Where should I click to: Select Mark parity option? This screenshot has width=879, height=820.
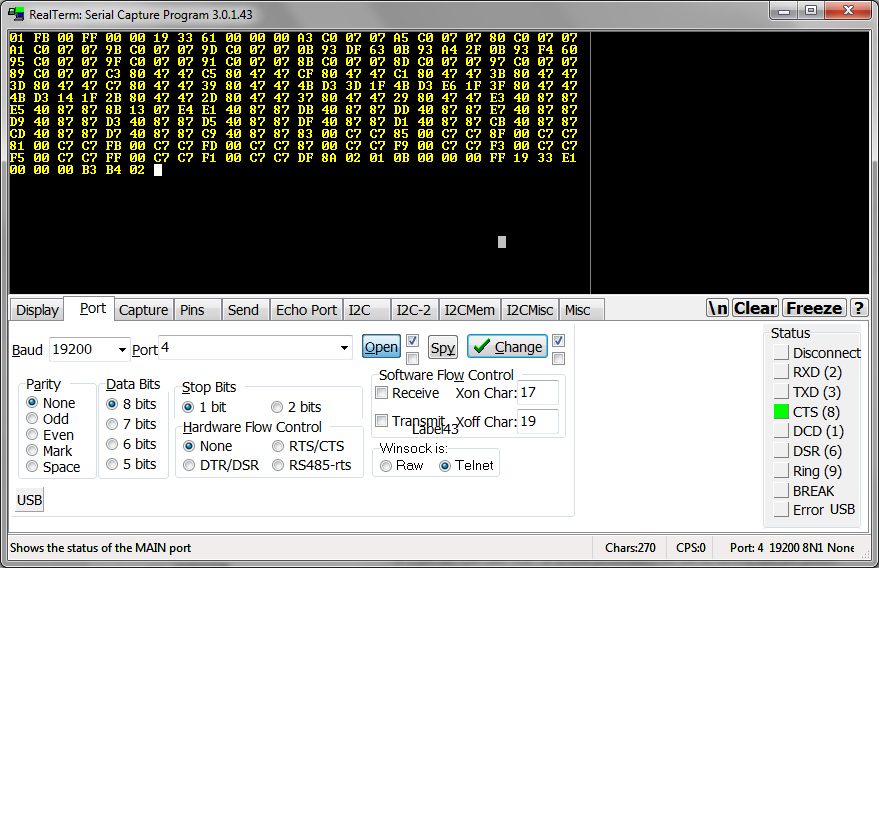tap(33, 451)
